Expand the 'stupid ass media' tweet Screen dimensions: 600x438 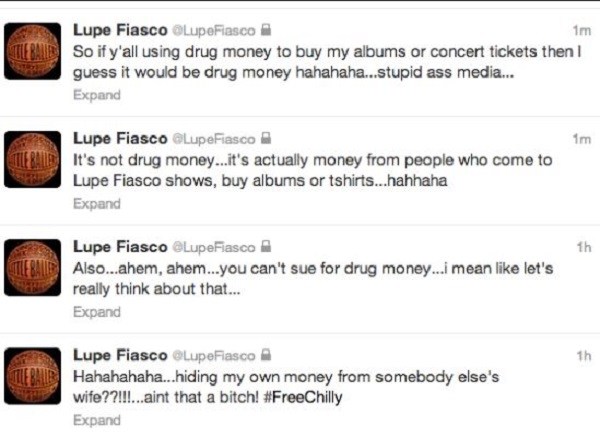click(97, 95)
